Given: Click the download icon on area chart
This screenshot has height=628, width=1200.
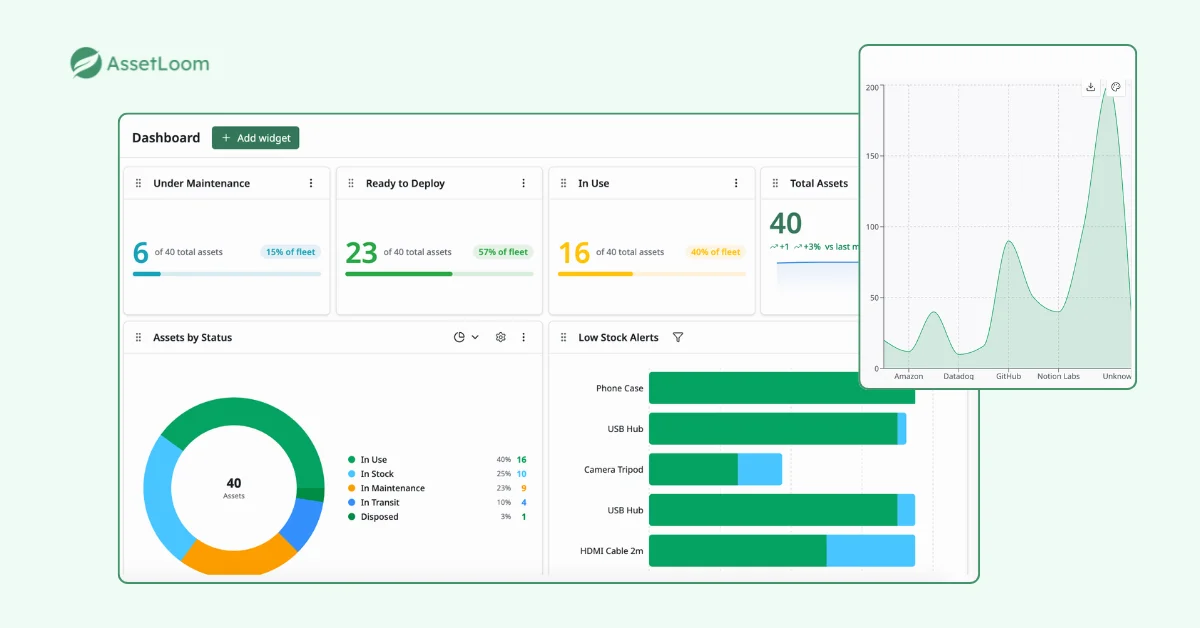Looking at the screenshot, I should 1091,87.
